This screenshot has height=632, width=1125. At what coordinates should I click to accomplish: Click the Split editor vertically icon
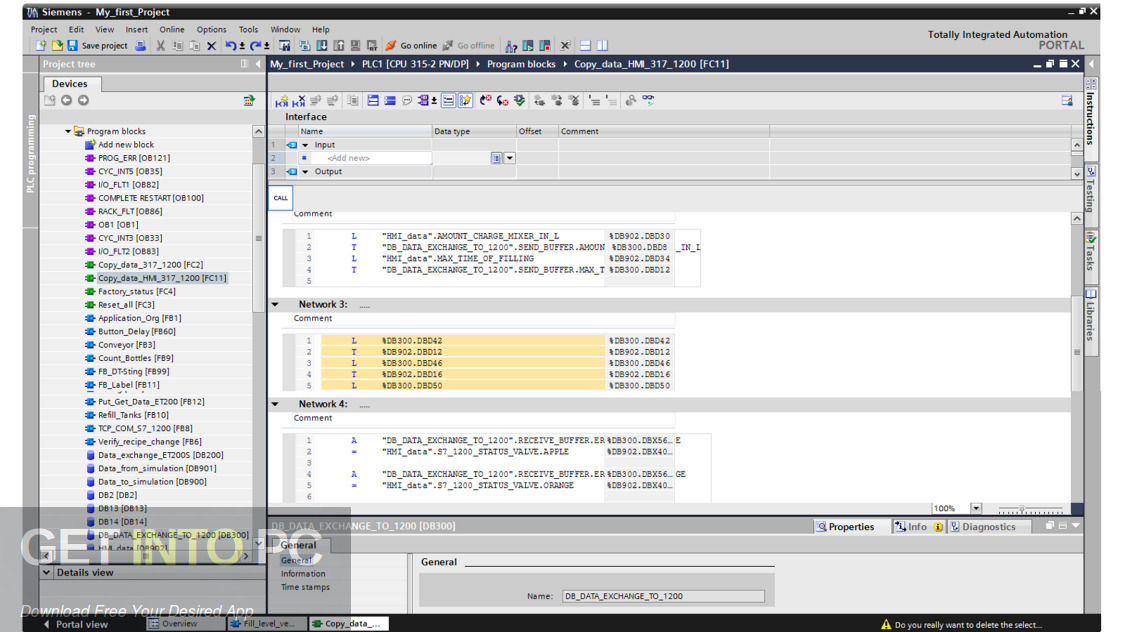point(603,45)
